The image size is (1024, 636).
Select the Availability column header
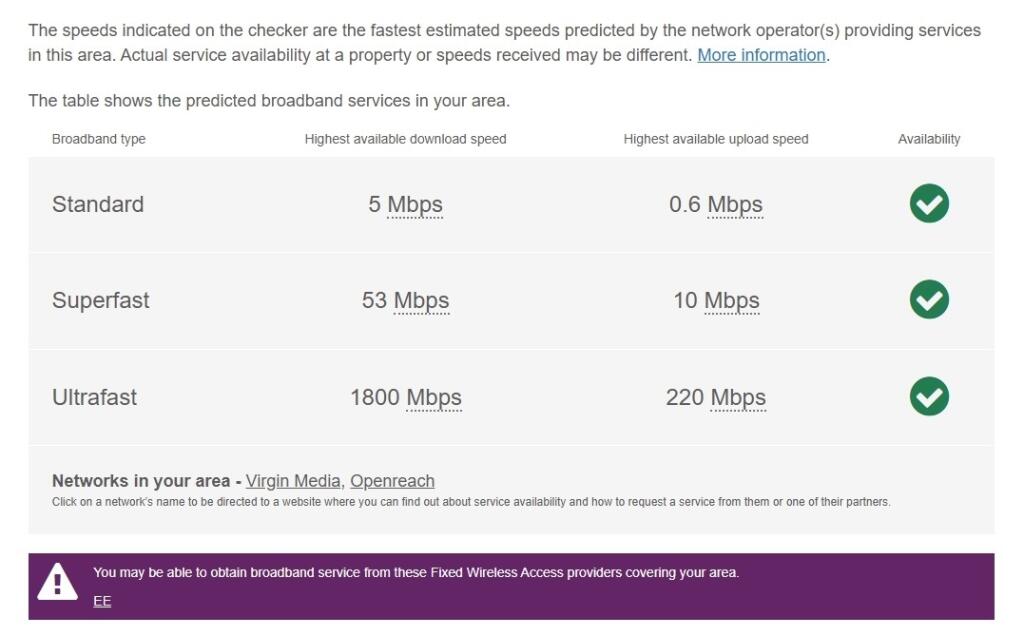click(929, 139)
